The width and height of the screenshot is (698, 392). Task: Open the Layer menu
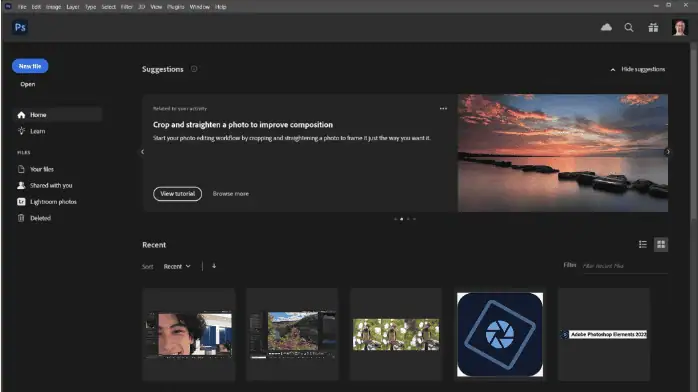pyautogui.click(x=73, y=7)
